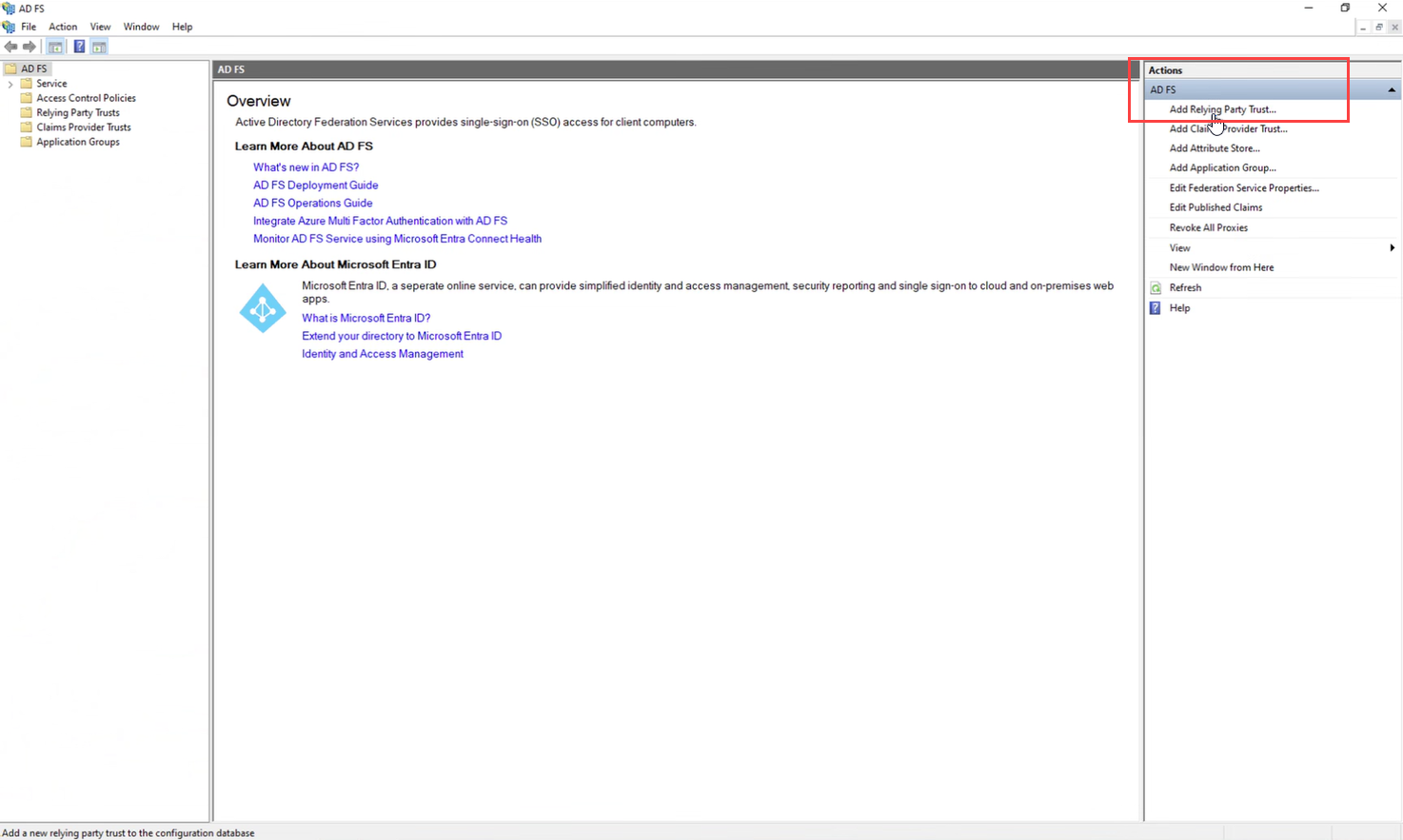Click the Actions pane header label
The width and height of the screenshot is (1403, 840).
coord(1165,70)
